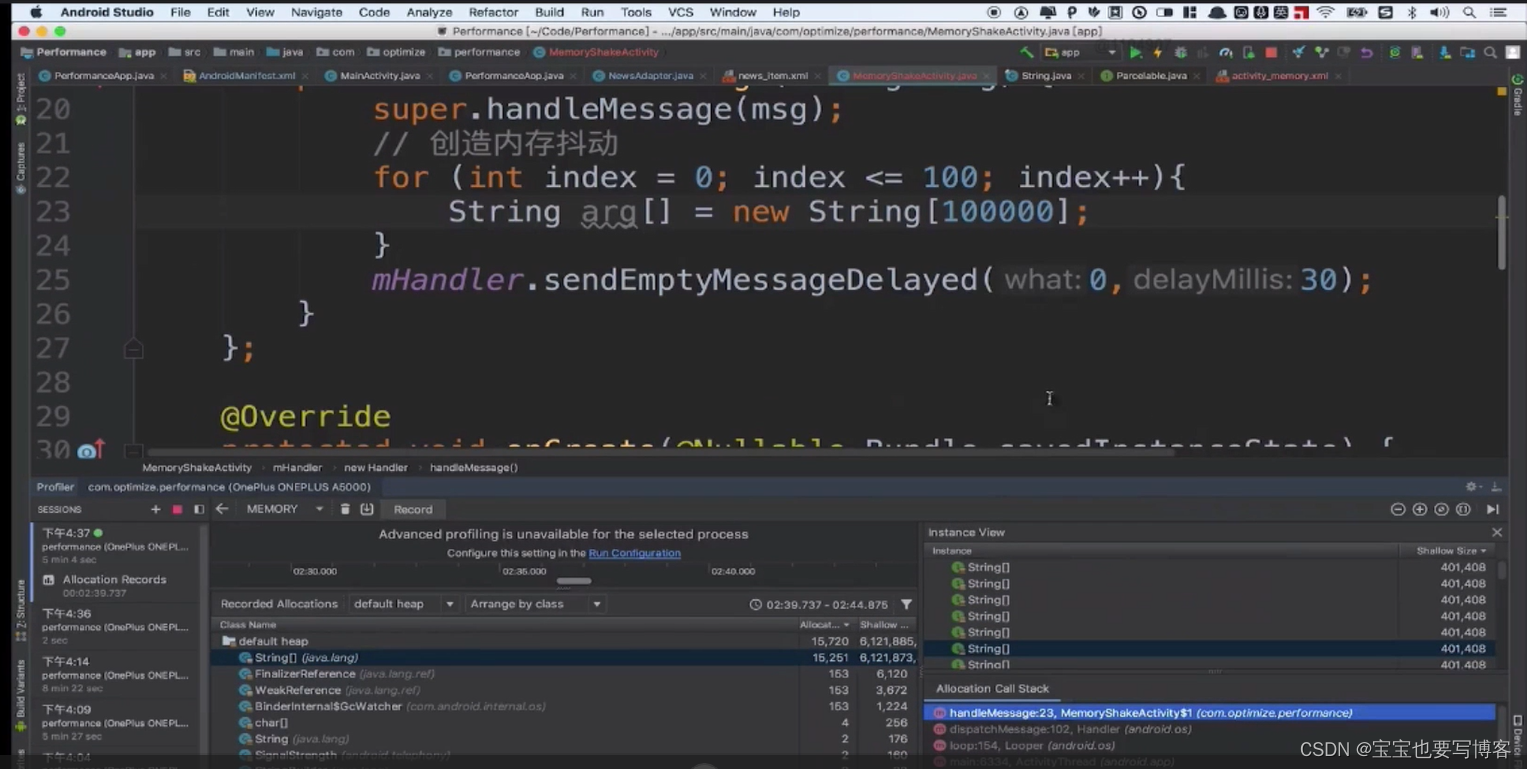Open the Wi-Fi menu bar icon
This screenshot has height=769, width=1527.
[1326, 12]
